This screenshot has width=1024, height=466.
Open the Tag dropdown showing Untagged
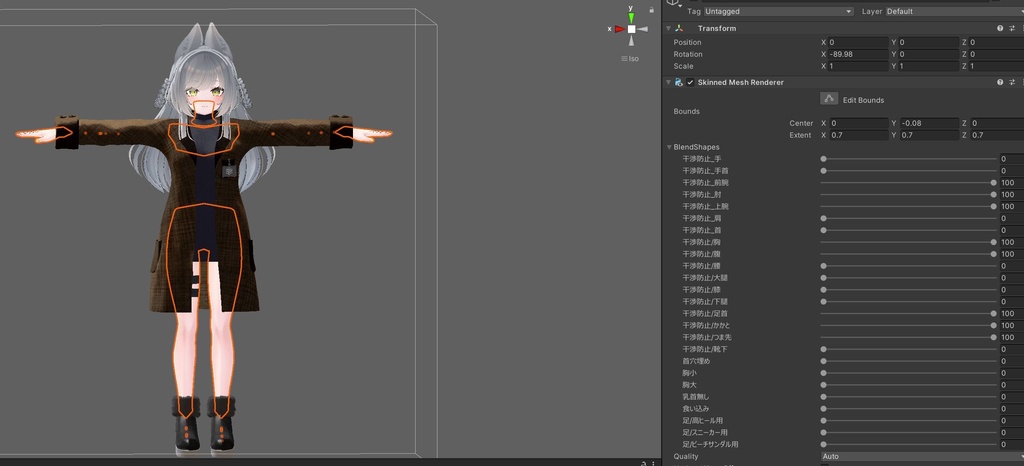[778, 11]
